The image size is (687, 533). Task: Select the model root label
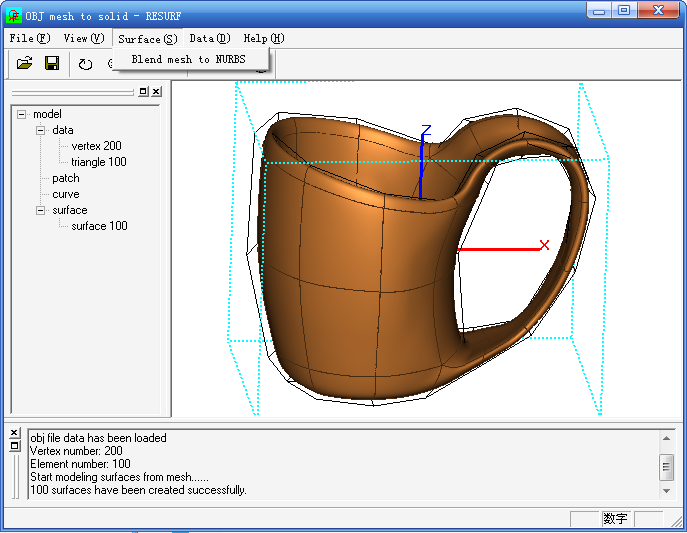coord(47,114)
